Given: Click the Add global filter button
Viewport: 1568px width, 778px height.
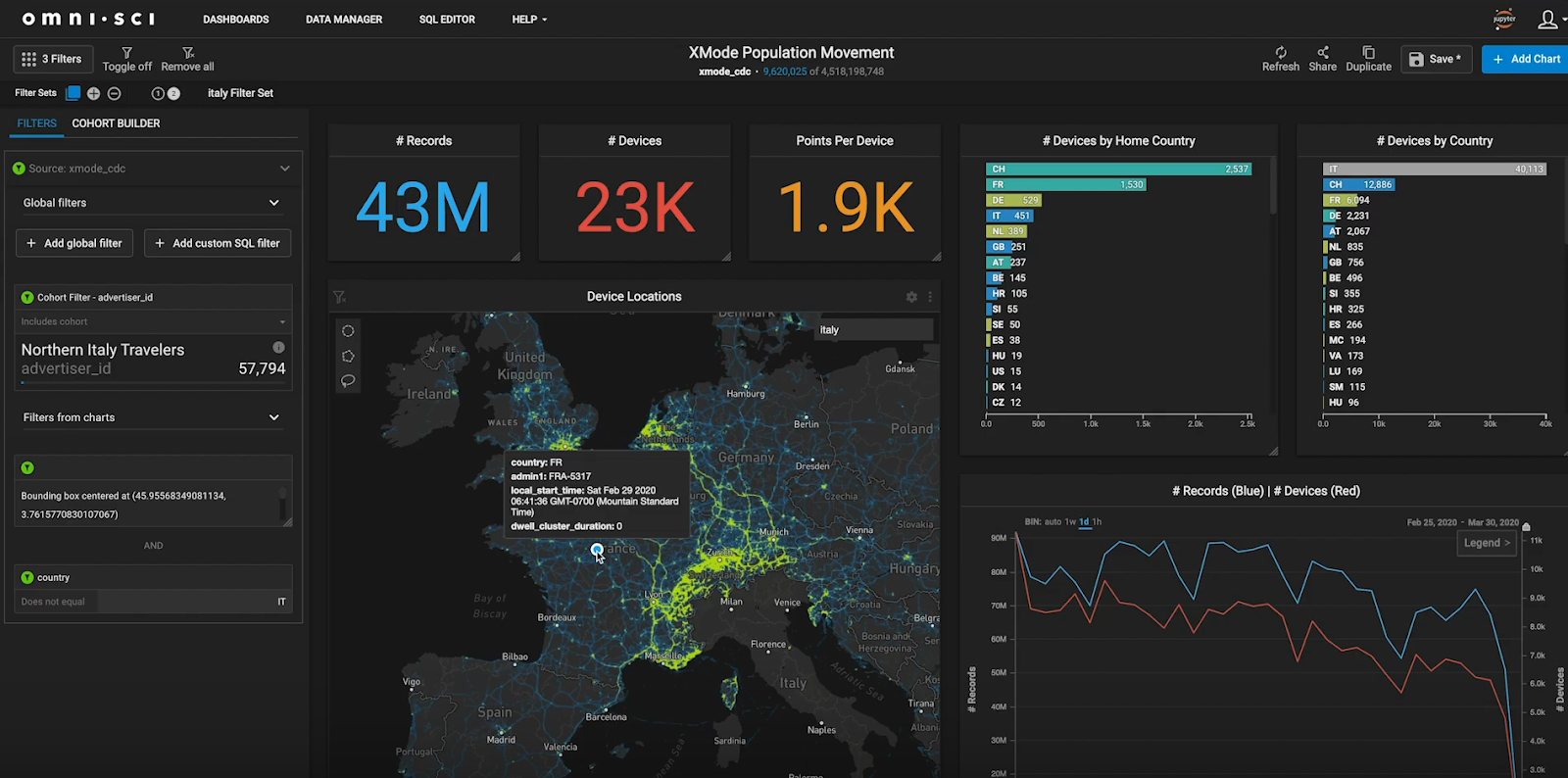Looking at the screenshot, I should click(74, 243).
